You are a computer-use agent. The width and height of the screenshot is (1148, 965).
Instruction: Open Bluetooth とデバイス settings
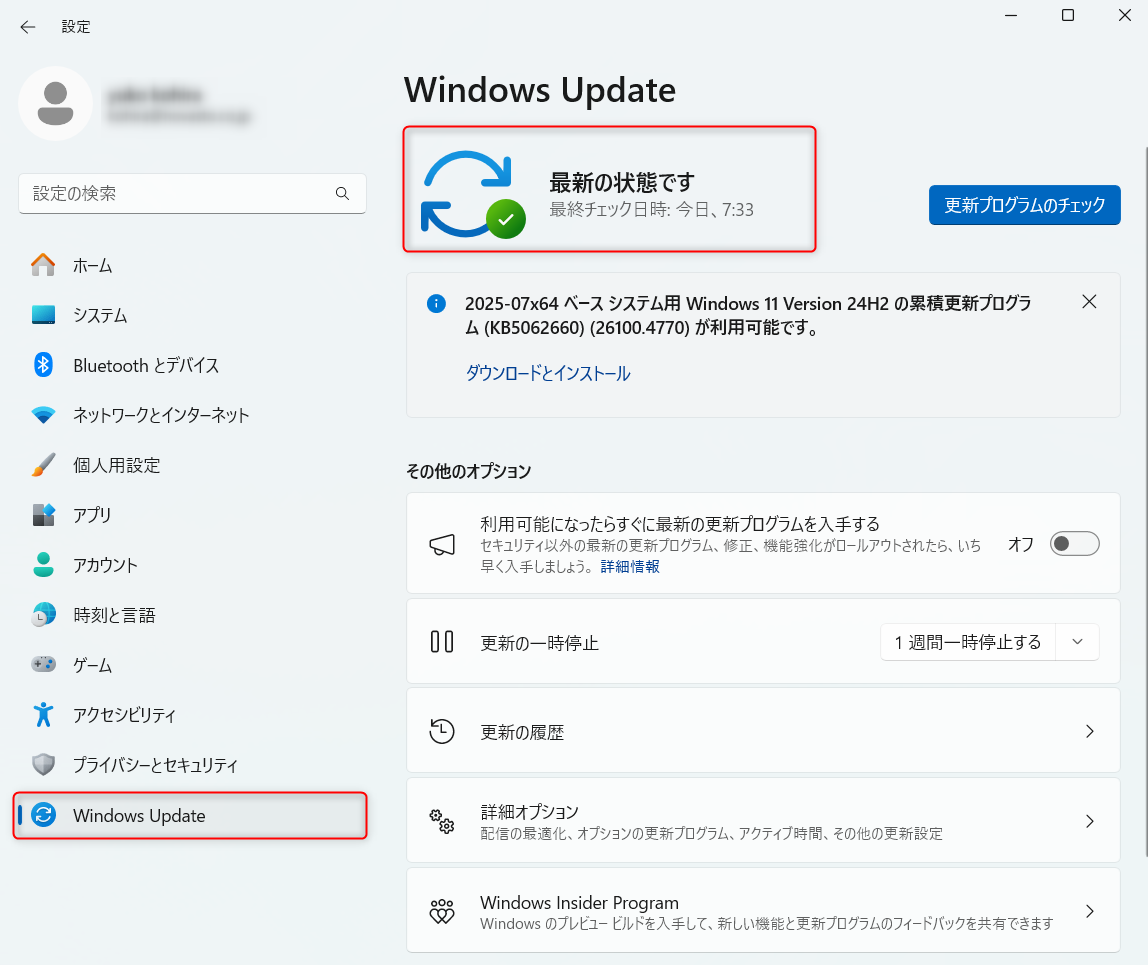click(x=190, y=365)
